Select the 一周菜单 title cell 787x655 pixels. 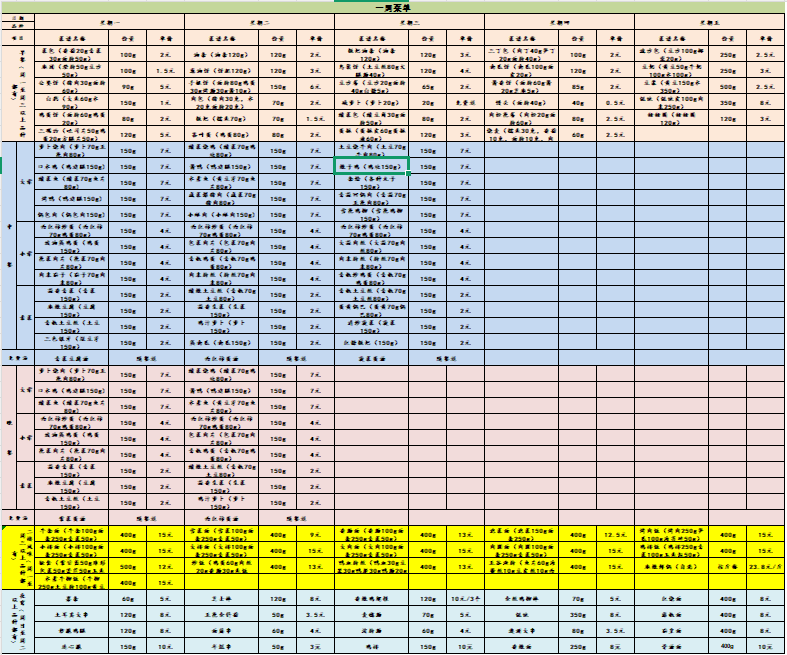pos(393,7)
